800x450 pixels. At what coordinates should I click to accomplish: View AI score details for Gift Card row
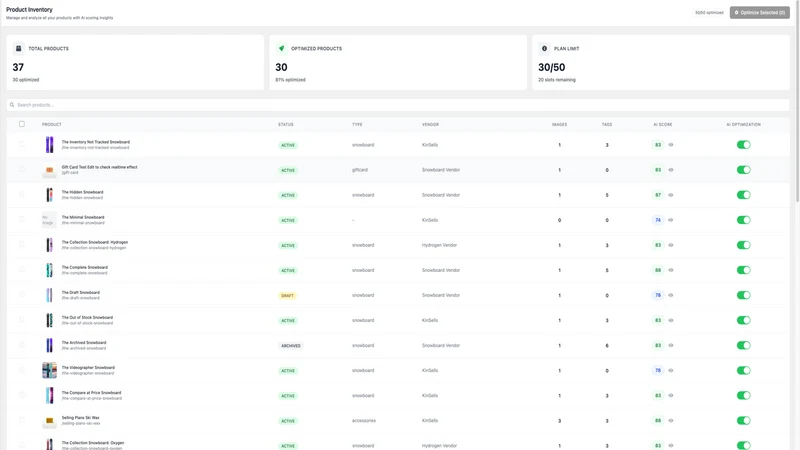point(670,170)
